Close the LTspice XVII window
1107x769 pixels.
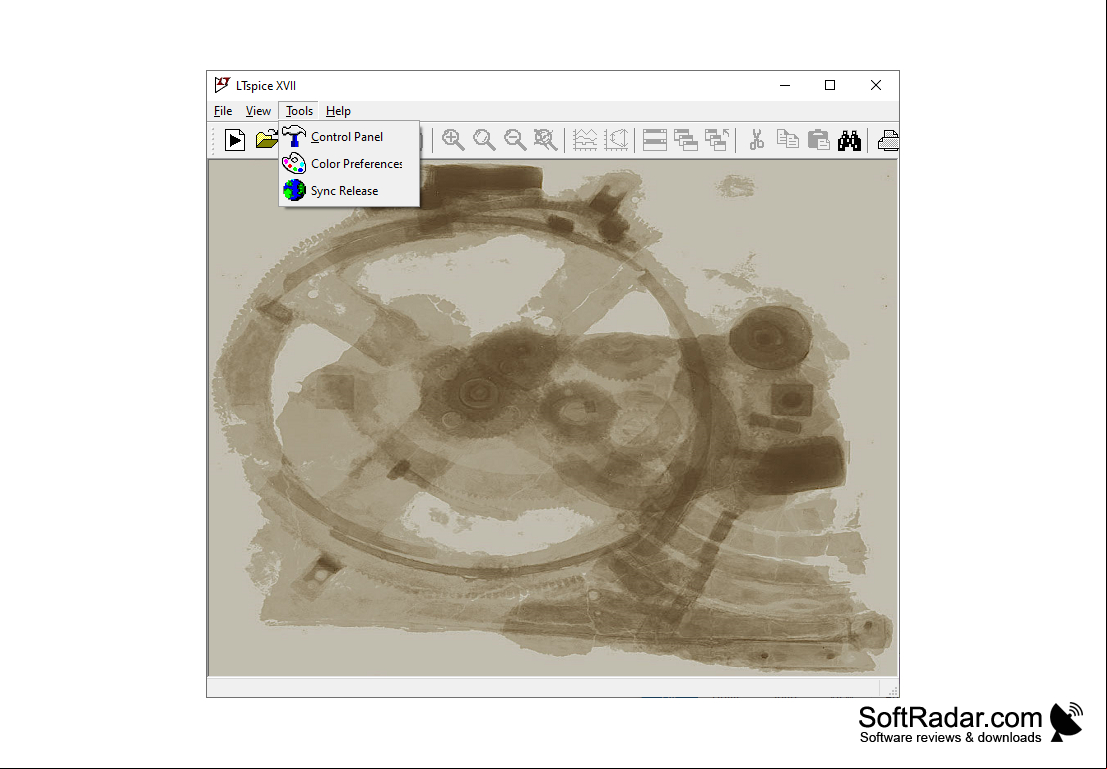875,85
